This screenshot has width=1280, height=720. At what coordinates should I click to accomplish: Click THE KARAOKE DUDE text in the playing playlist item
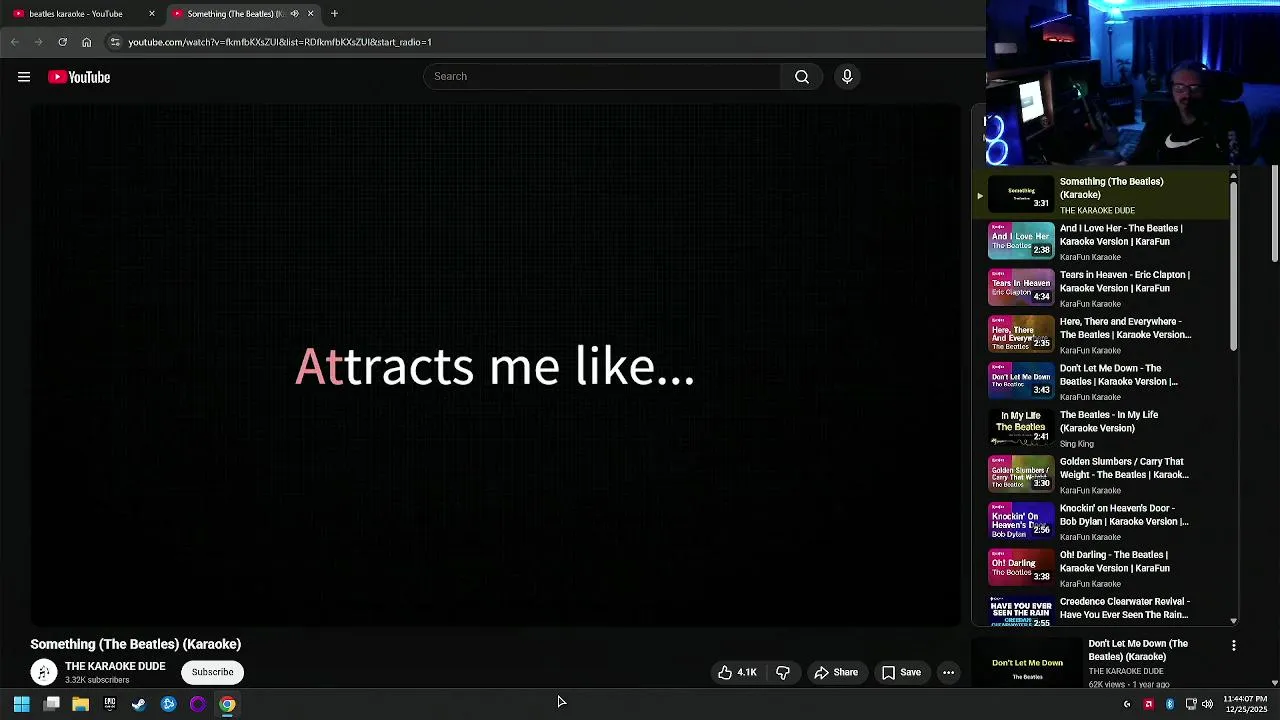[x=1097, y=211]
